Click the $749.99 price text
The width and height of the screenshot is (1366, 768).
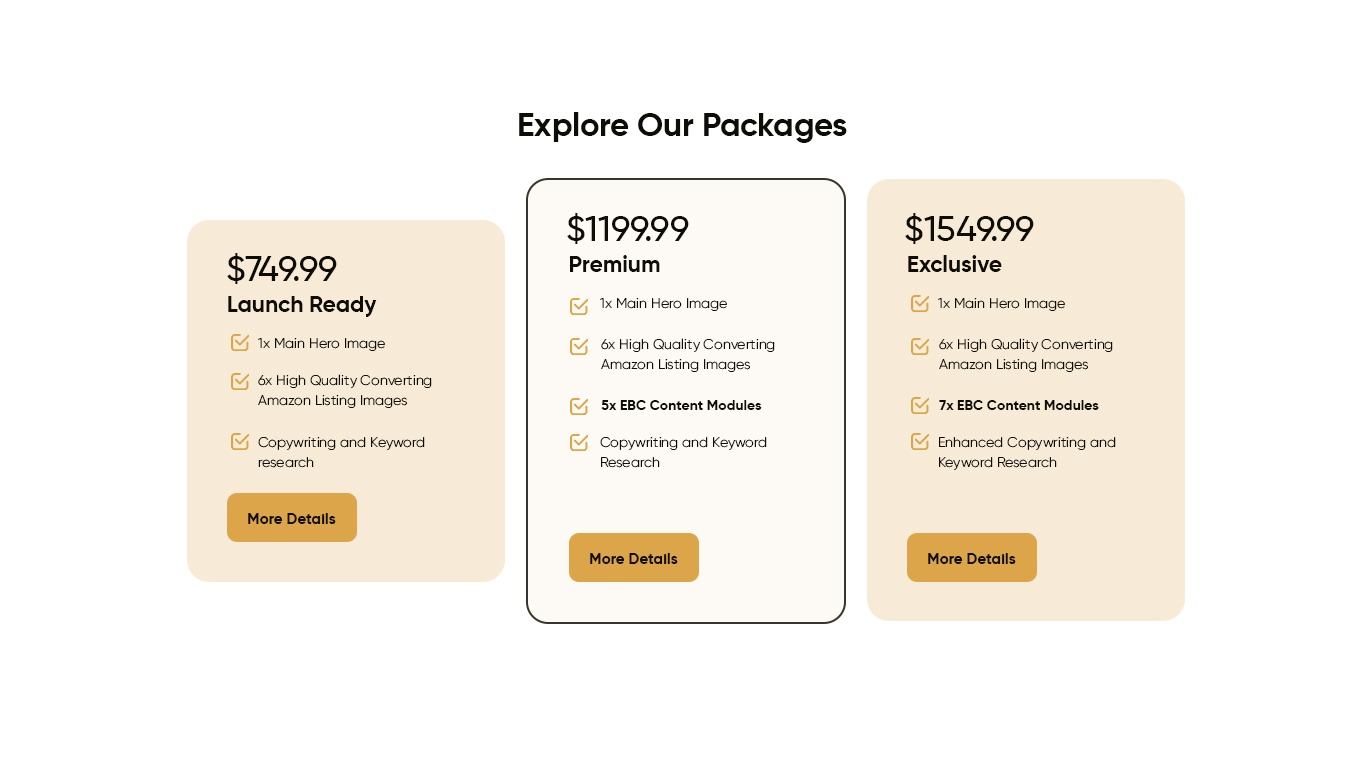tap(282, 269)
